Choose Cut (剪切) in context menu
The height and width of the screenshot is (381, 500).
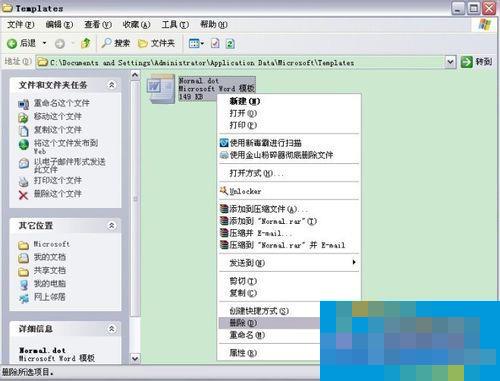[x=289, y=281]
